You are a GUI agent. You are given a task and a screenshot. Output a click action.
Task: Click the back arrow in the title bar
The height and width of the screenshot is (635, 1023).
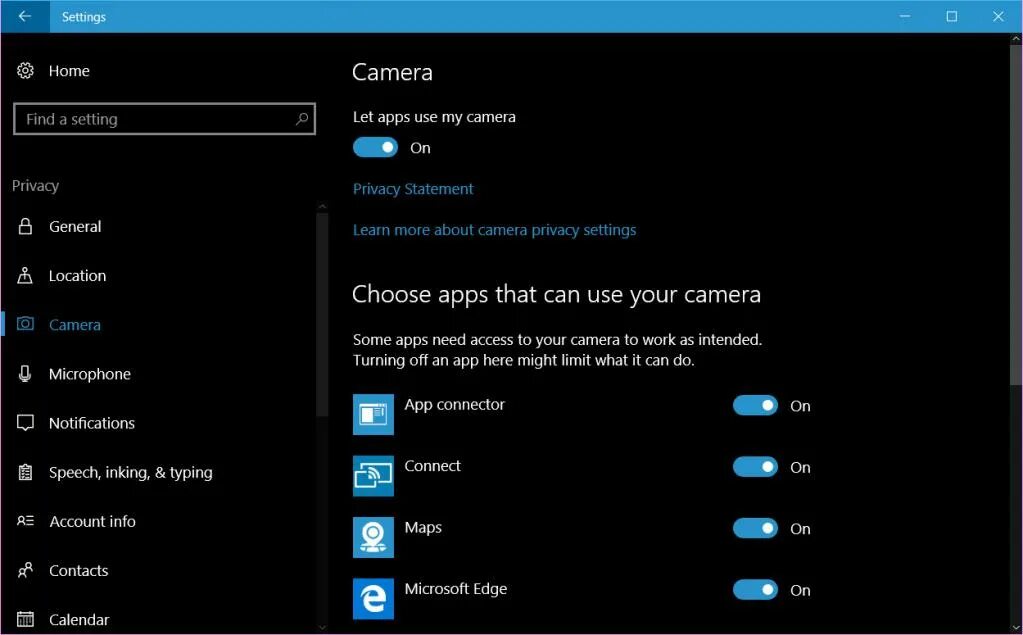coord(24,16)
